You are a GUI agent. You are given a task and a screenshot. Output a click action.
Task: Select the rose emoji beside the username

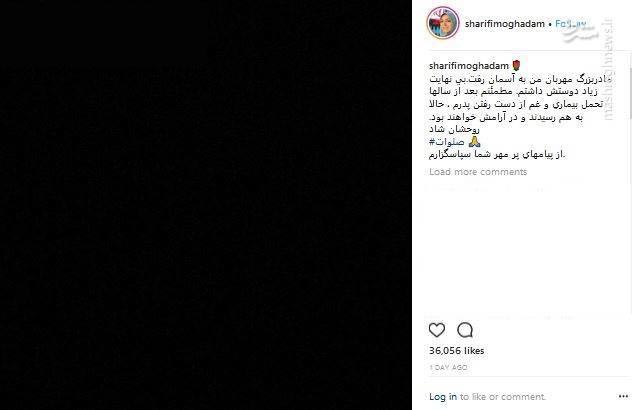coord(516,65)
